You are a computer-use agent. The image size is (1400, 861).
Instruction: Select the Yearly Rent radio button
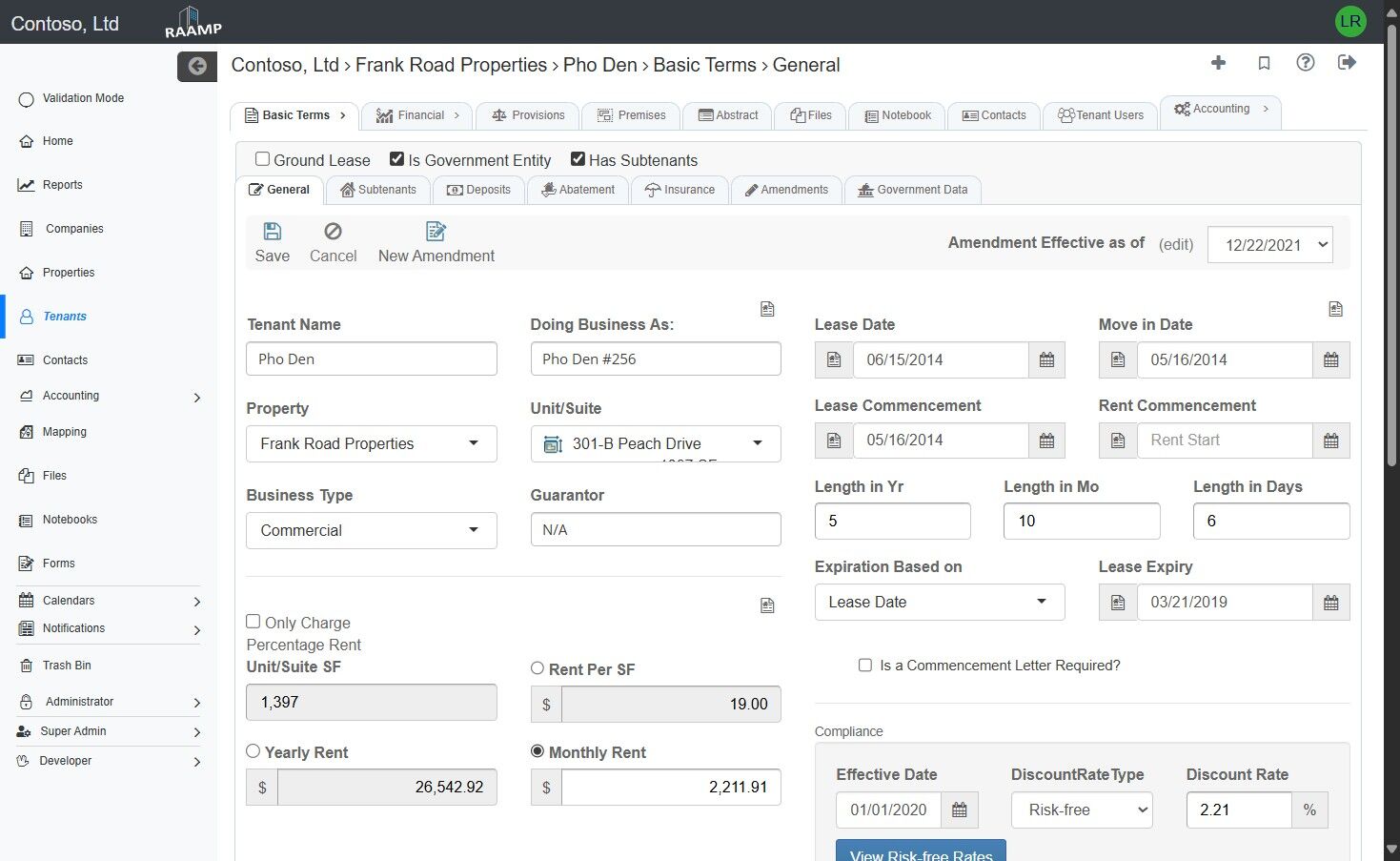(x=254, y=751)
